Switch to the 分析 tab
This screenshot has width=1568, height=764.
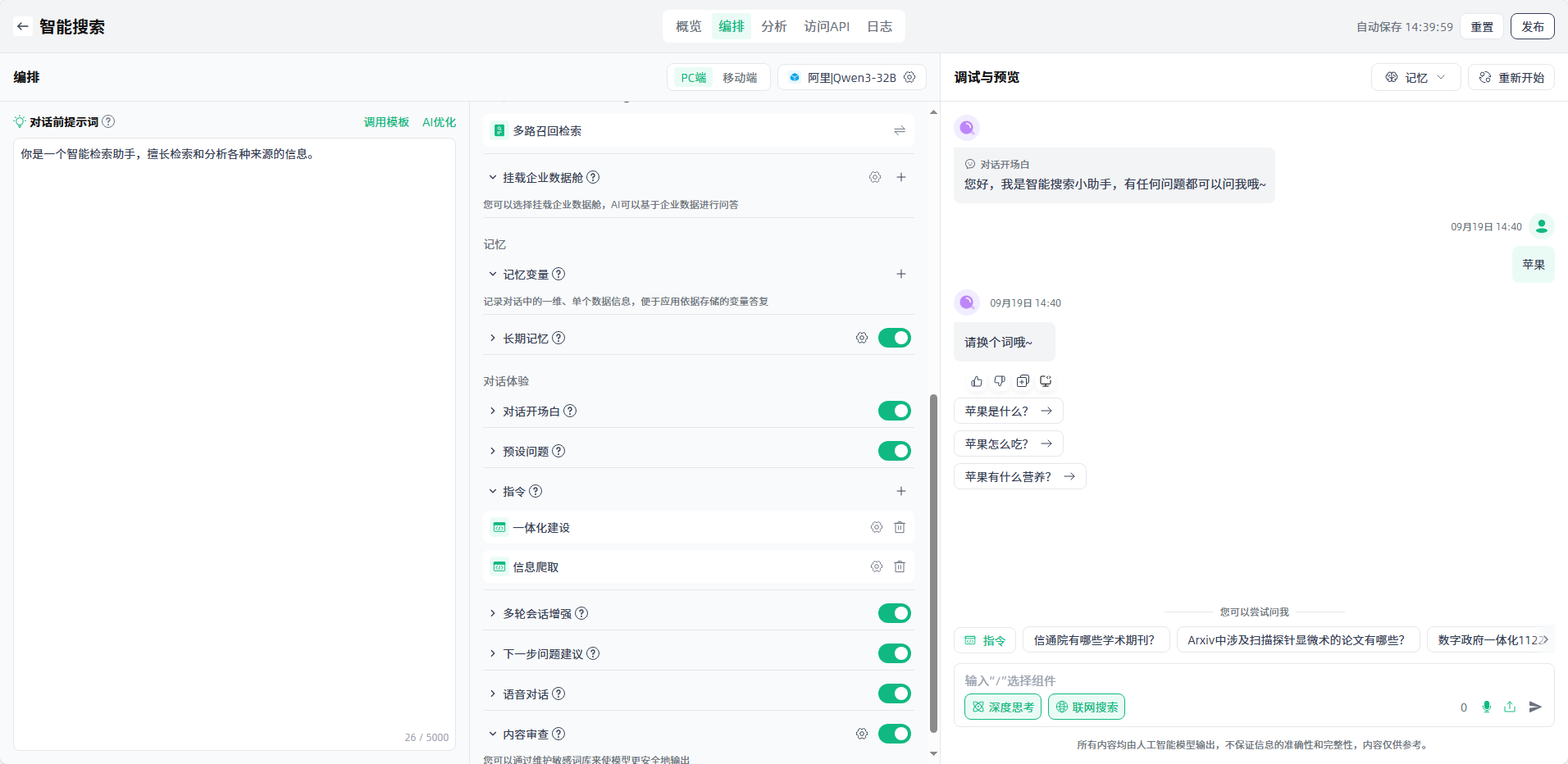[x=773, y=26]
